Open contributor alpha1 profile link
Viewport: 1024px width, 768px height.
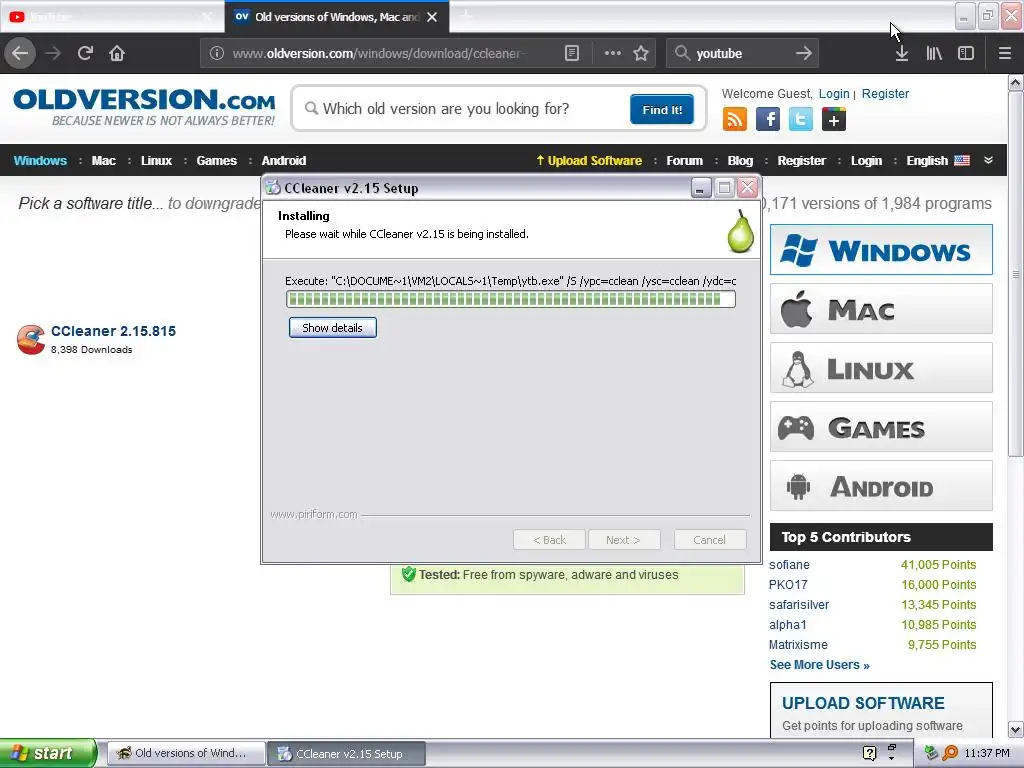tap(788, 624)
